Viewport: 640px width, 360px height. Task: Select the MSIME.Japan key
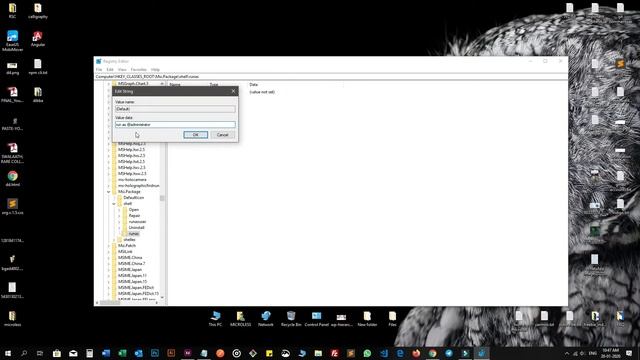pos(130,270)
